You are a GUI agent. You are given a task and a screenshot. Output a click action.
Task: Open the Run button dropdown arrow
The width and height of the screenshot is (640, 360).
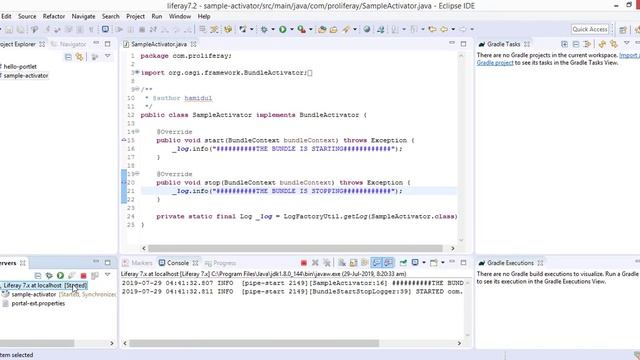point(291,29)
